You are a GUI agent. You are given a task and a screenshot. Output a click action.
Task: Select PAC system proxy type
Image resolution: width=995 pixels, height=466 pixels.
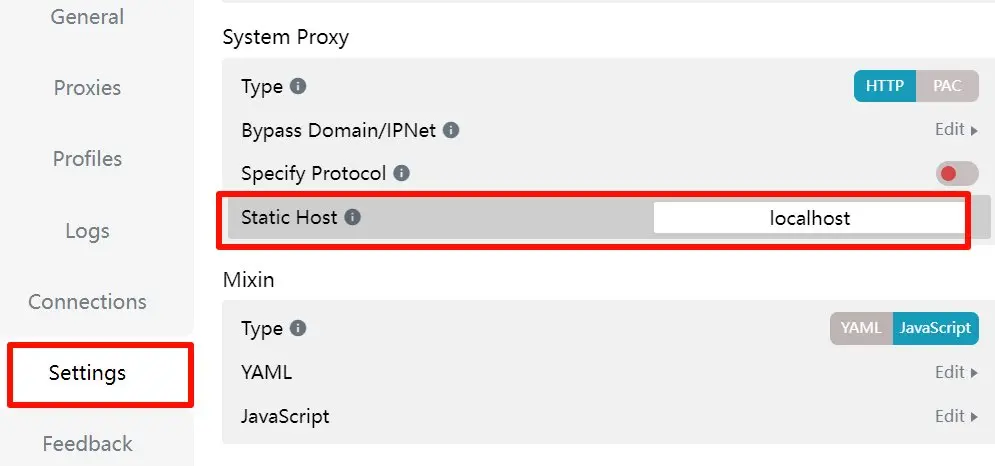[x=947, y=86]
